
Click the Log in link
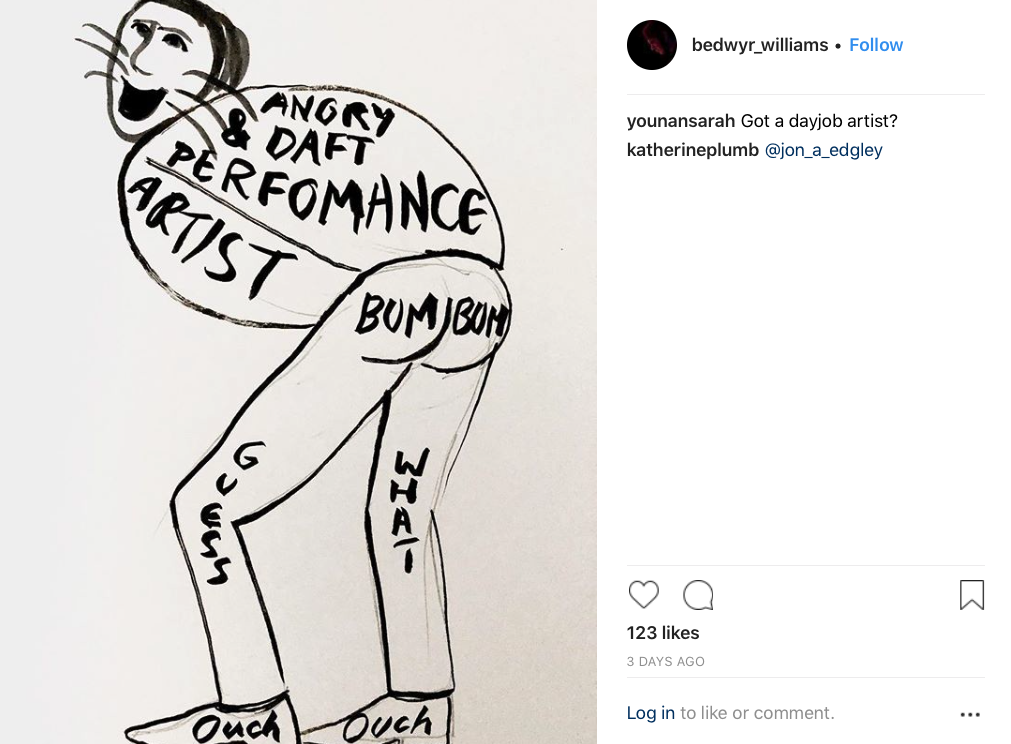click(651, 713)
